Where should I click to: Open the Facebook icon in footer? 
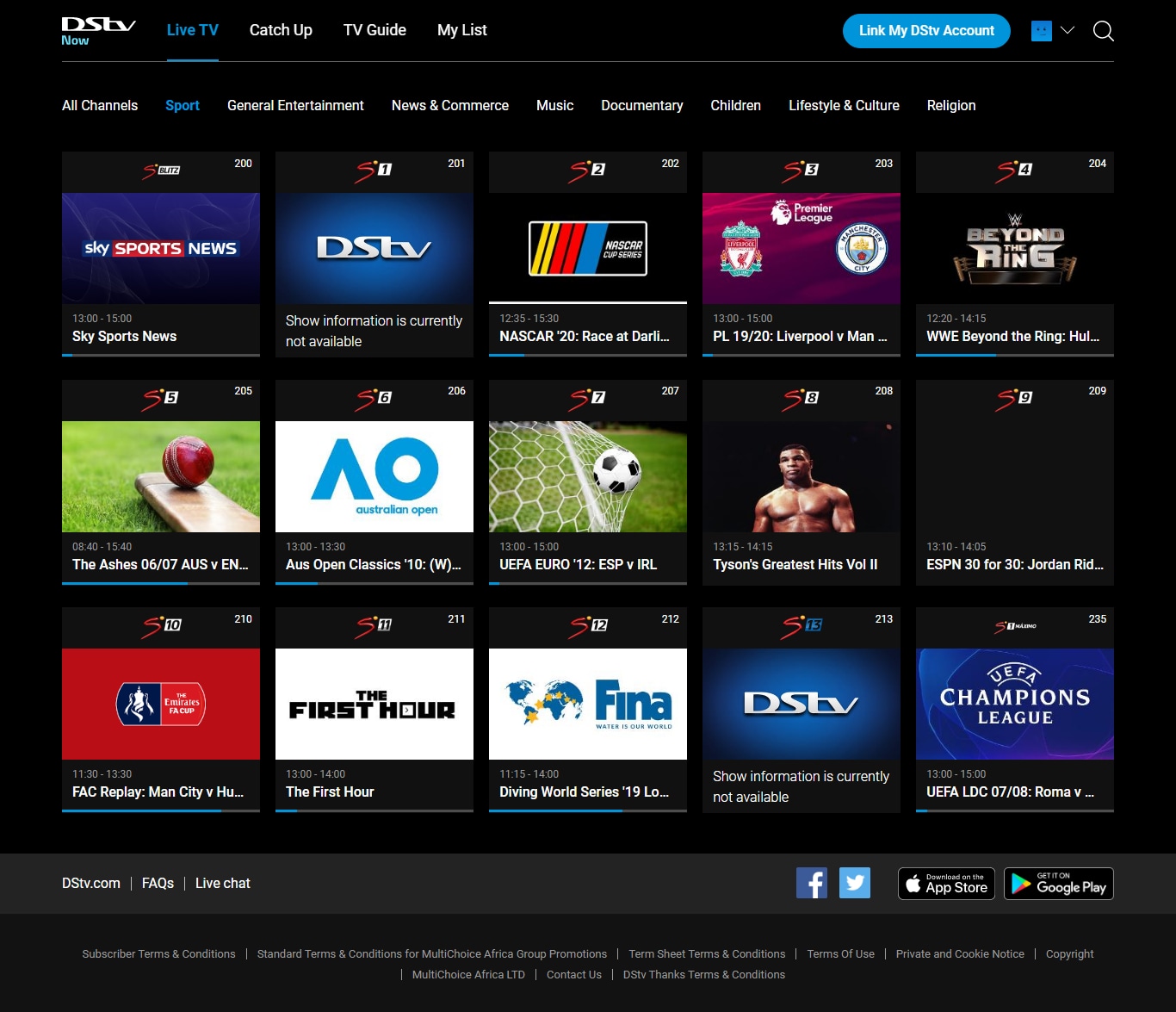click(x=812, y=883)
